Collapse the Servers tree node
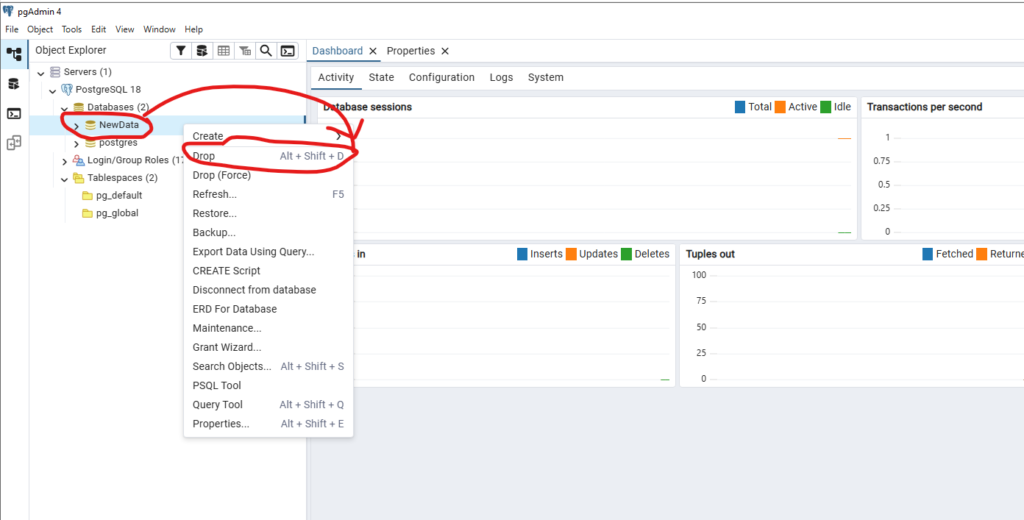This screenshot has height=520, width=1024. pos(40,73)
